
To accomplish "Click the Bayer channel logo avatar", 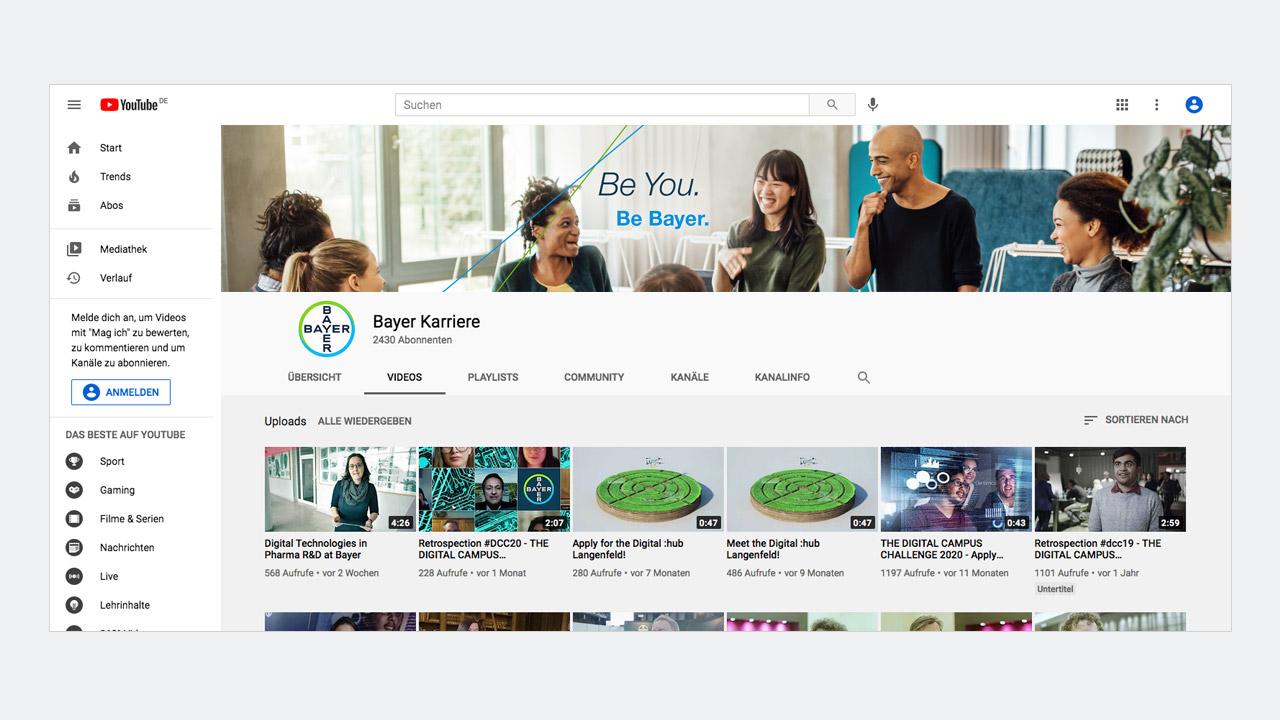I will pos(326,329).
